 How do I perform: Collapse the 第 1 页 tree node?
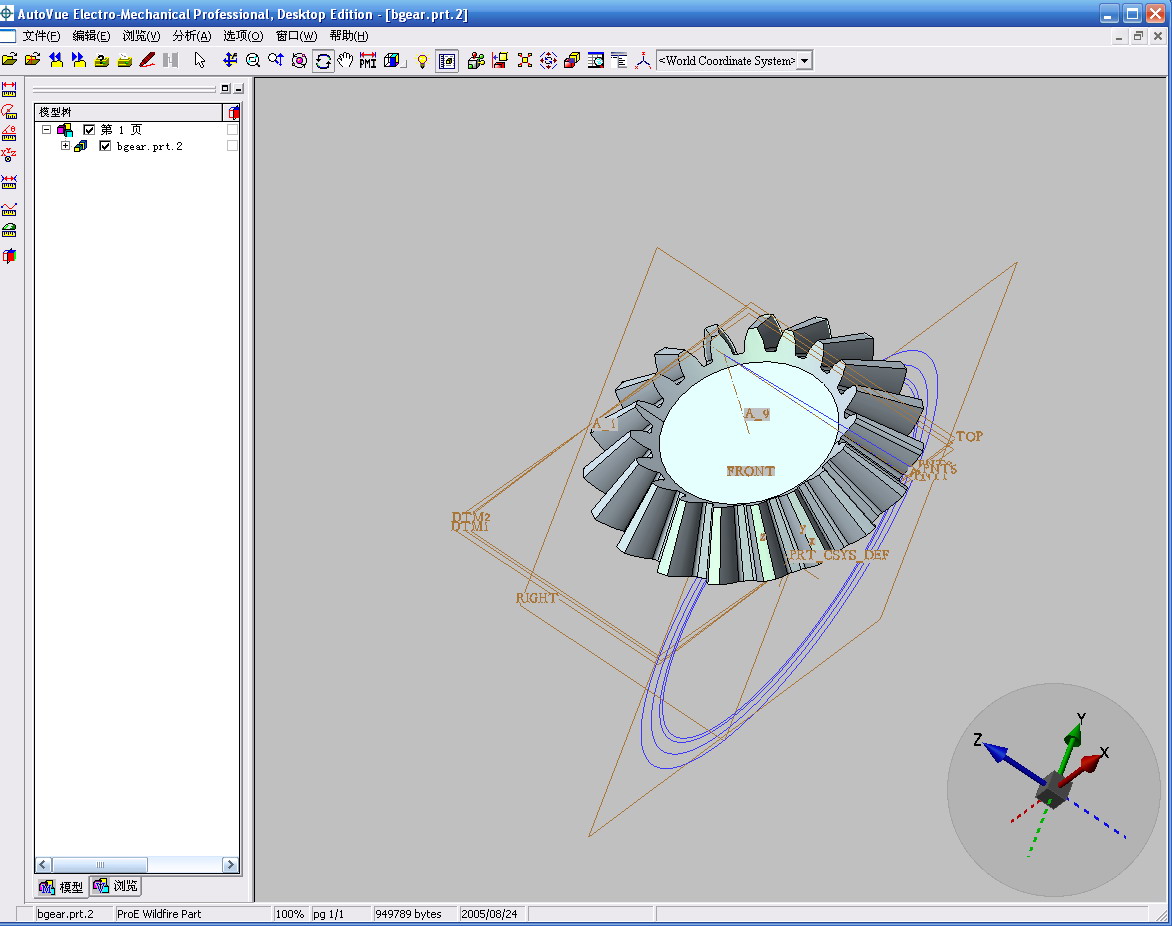46,129
